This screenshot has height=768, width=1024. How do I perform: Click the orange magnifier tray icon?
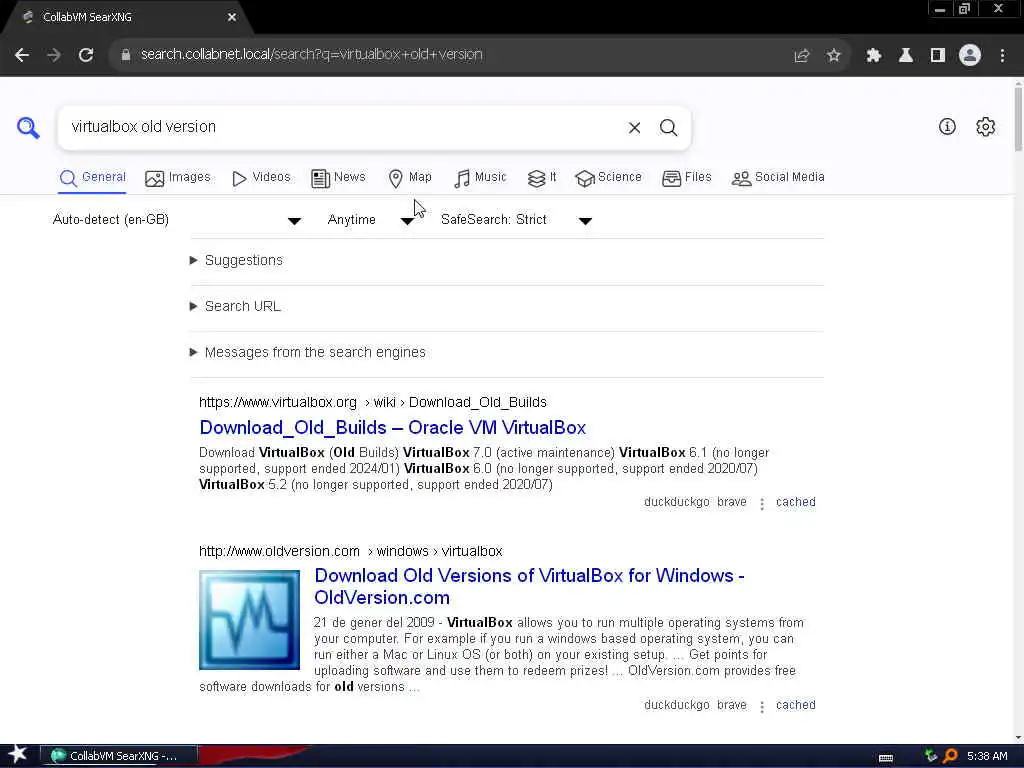coord(950,756)
